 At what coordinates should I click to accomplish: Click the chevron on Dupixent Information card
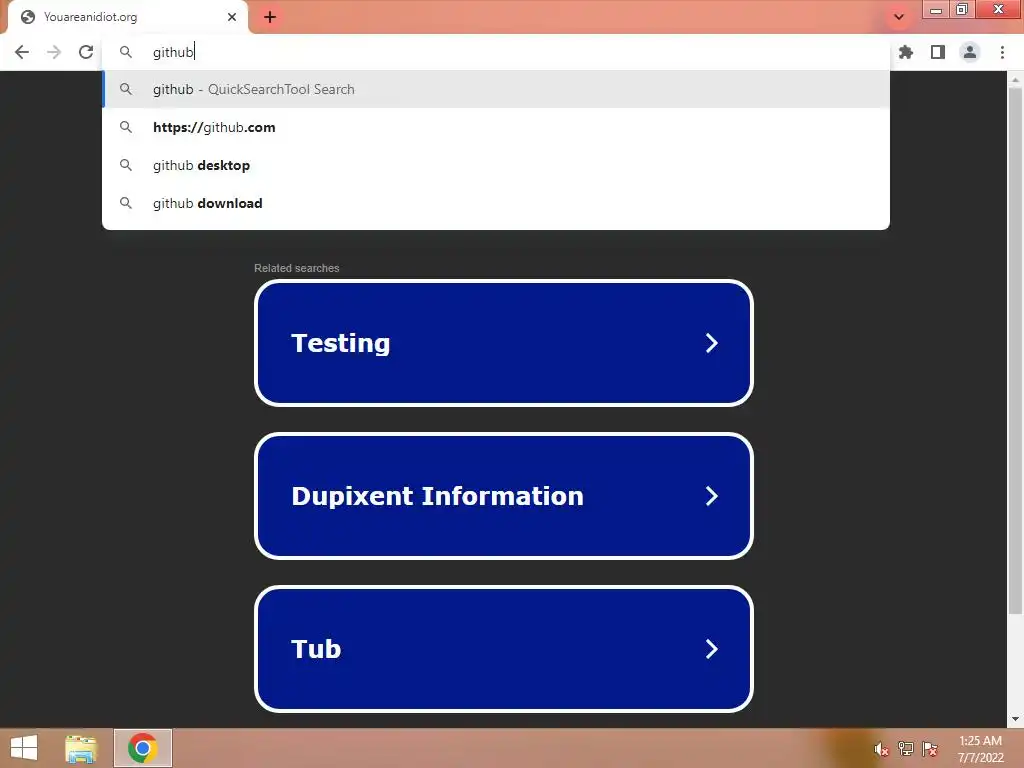pyautogui.click(x=712, y=496)
